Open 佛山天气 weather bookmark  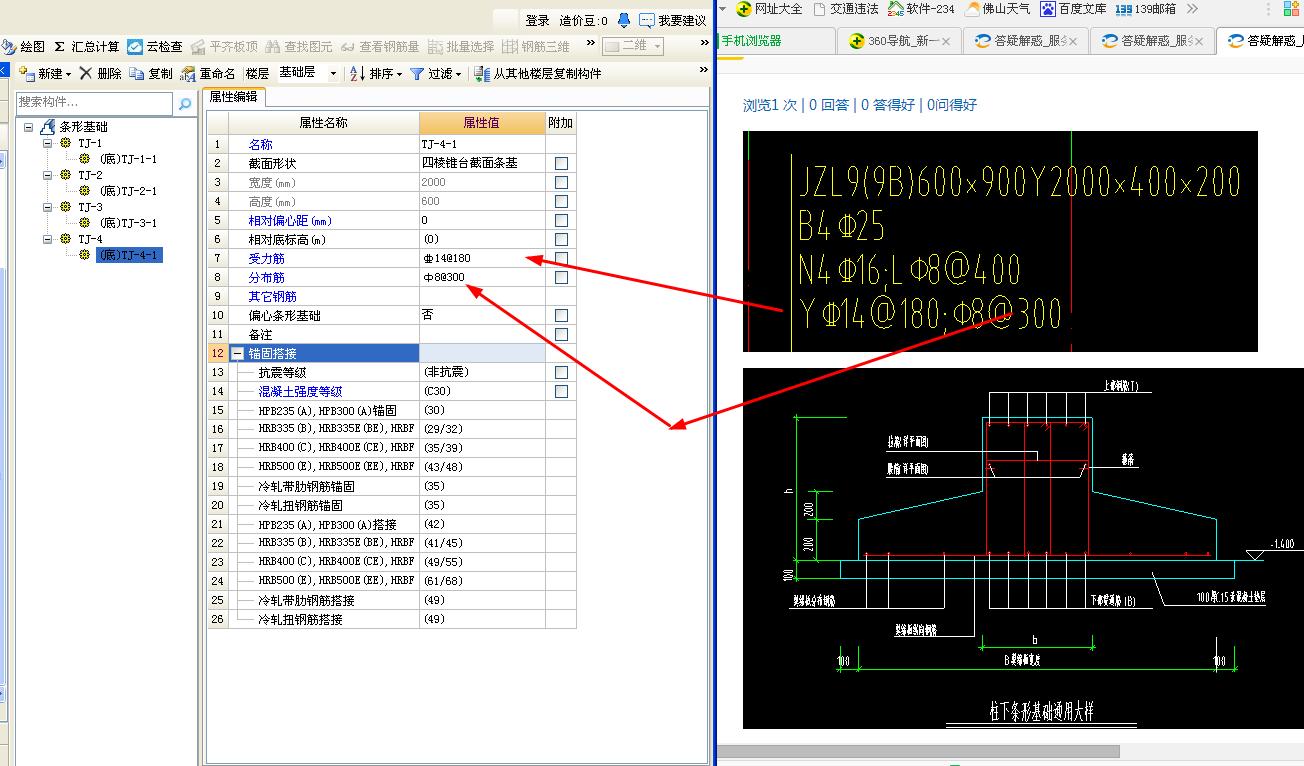coord(997,9)
